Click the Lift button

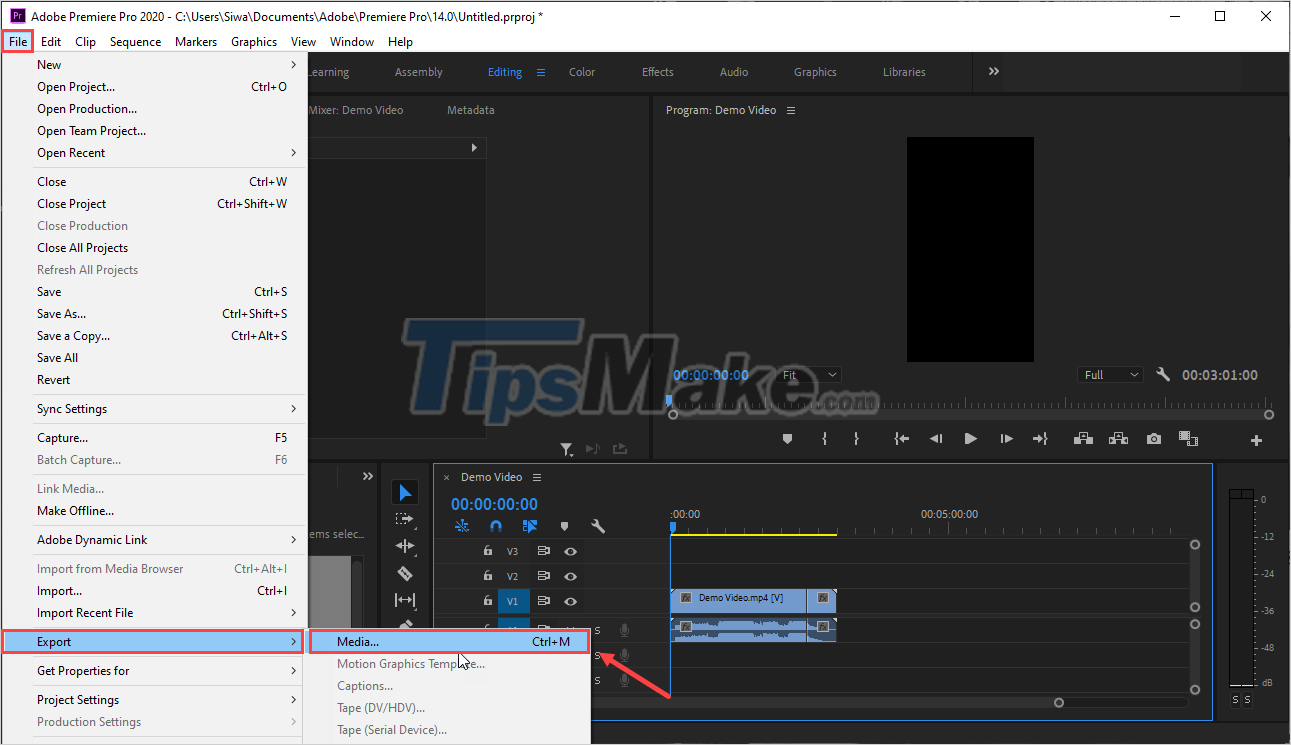click(x=1082, y=439)
